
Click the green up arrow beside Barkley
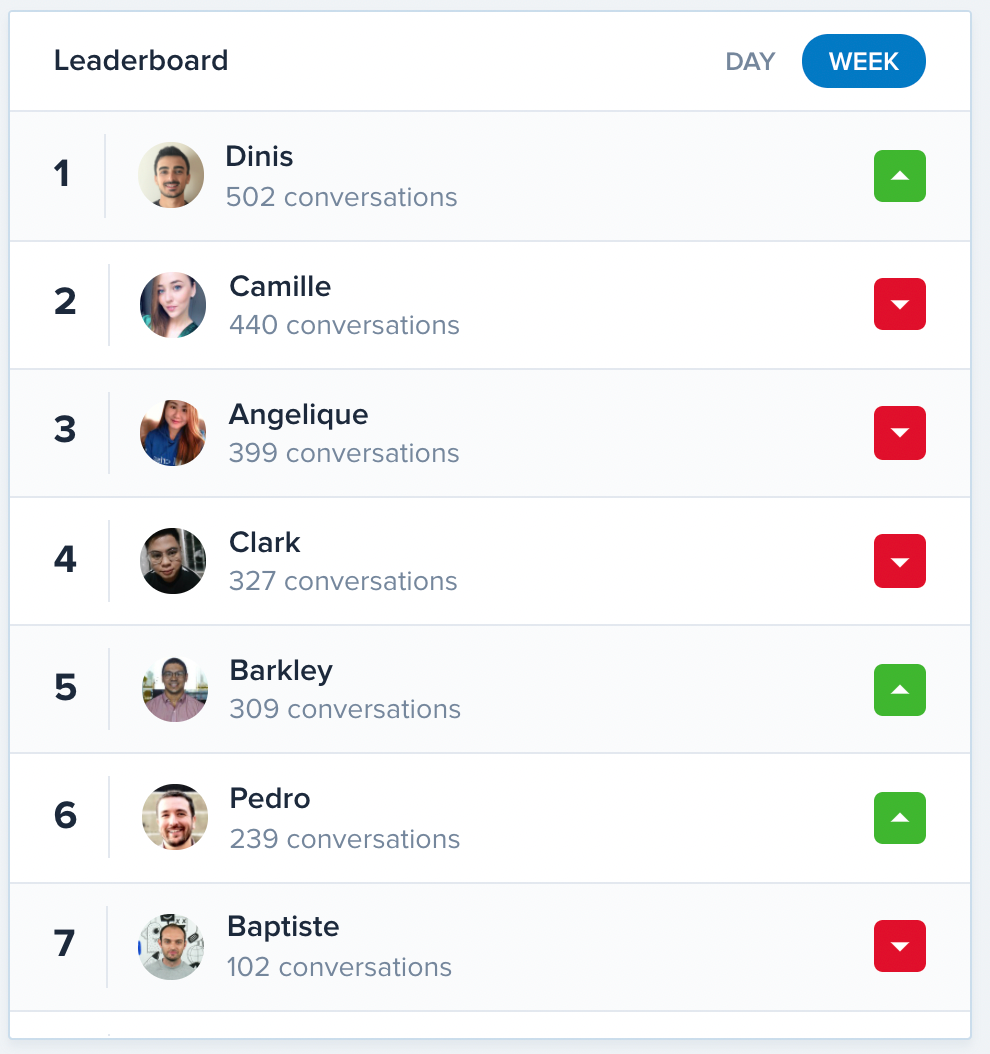click(899, 690)
